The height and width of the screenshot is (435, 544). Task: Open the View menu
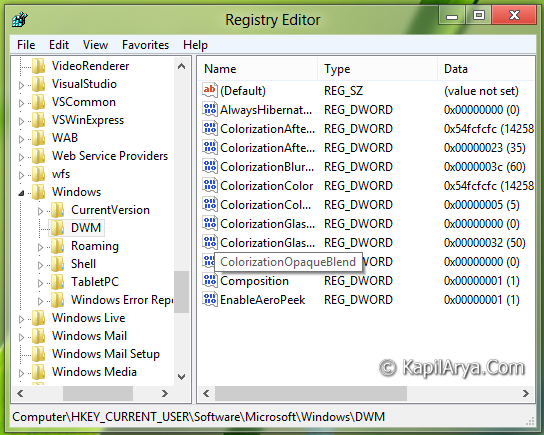(95, 45)
